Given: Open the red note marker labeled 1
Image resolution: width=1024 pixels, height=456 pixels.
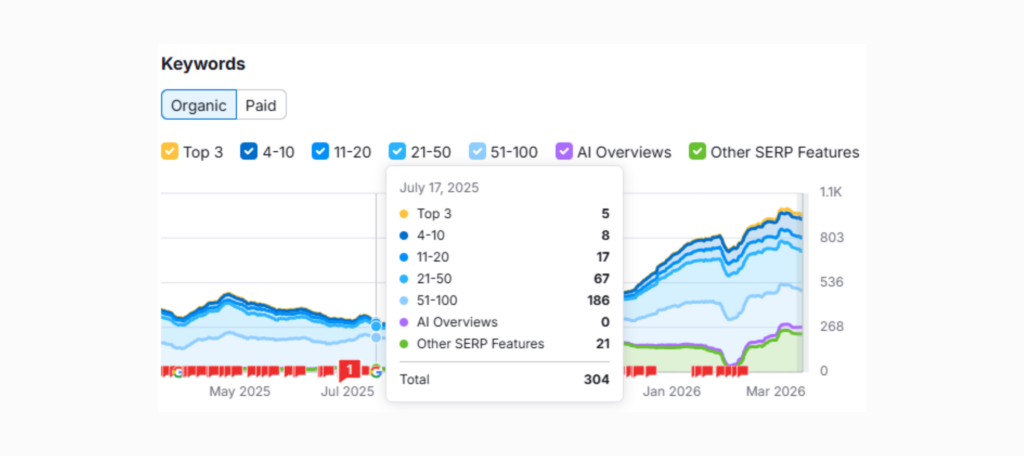Looking at the screenshot, I should click(x=349, y=370).
